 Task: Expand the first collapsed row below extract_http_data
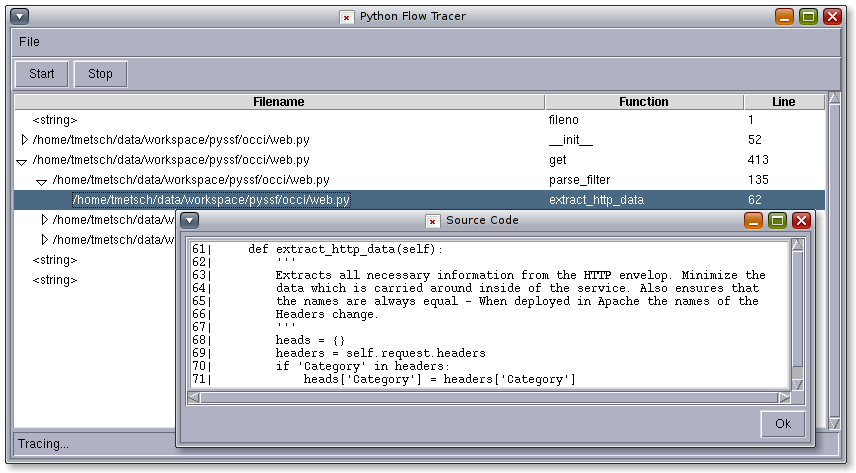coord(45,220)
